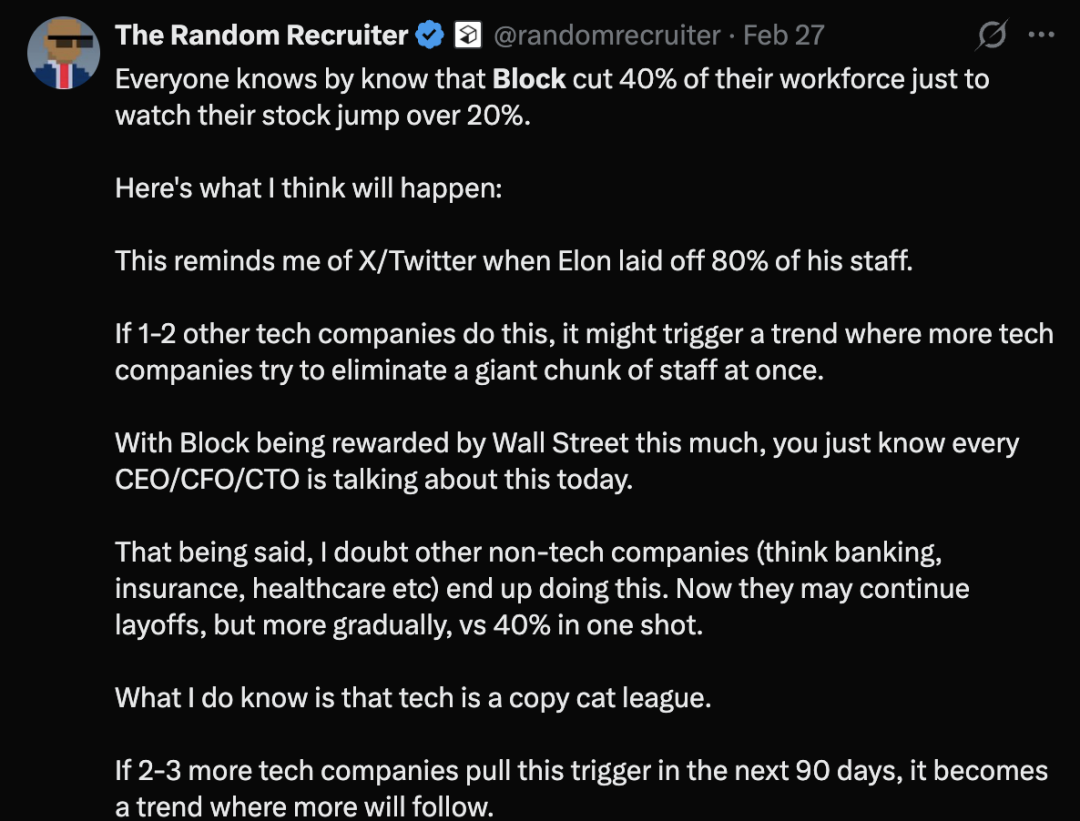
Task: Click the square affiliate badge icon
Action: click(467, 36)
